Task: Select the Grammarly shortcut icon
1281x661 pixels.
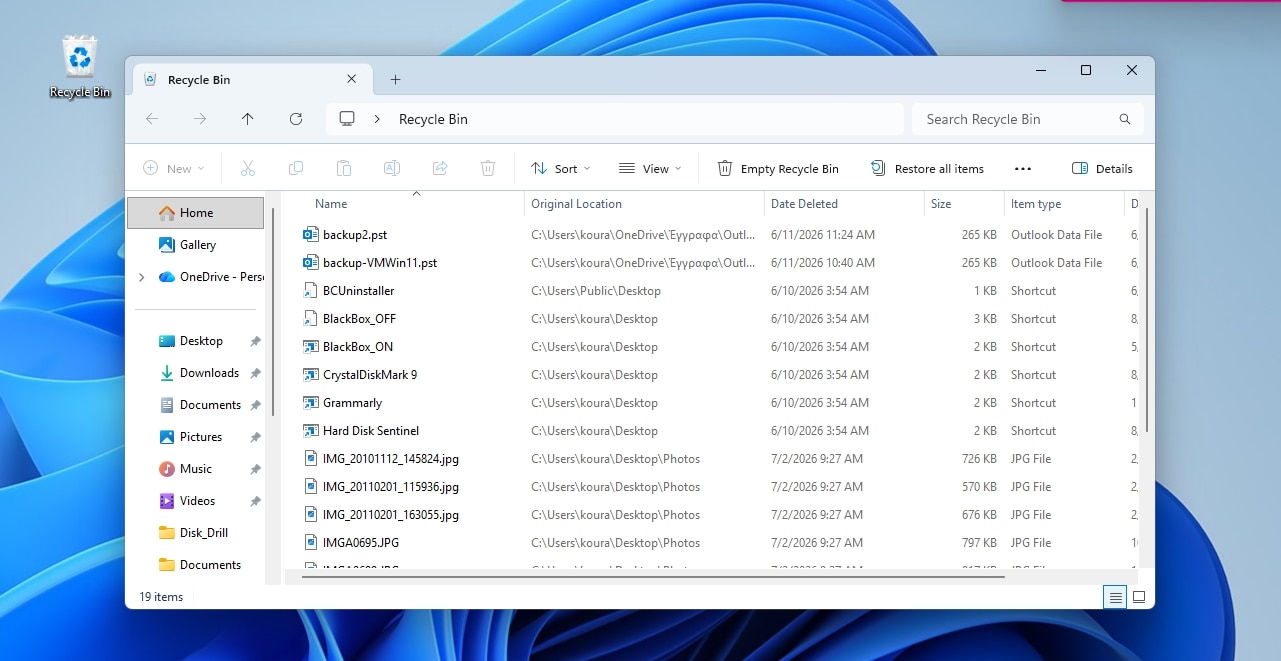Action: click(310, 403)
